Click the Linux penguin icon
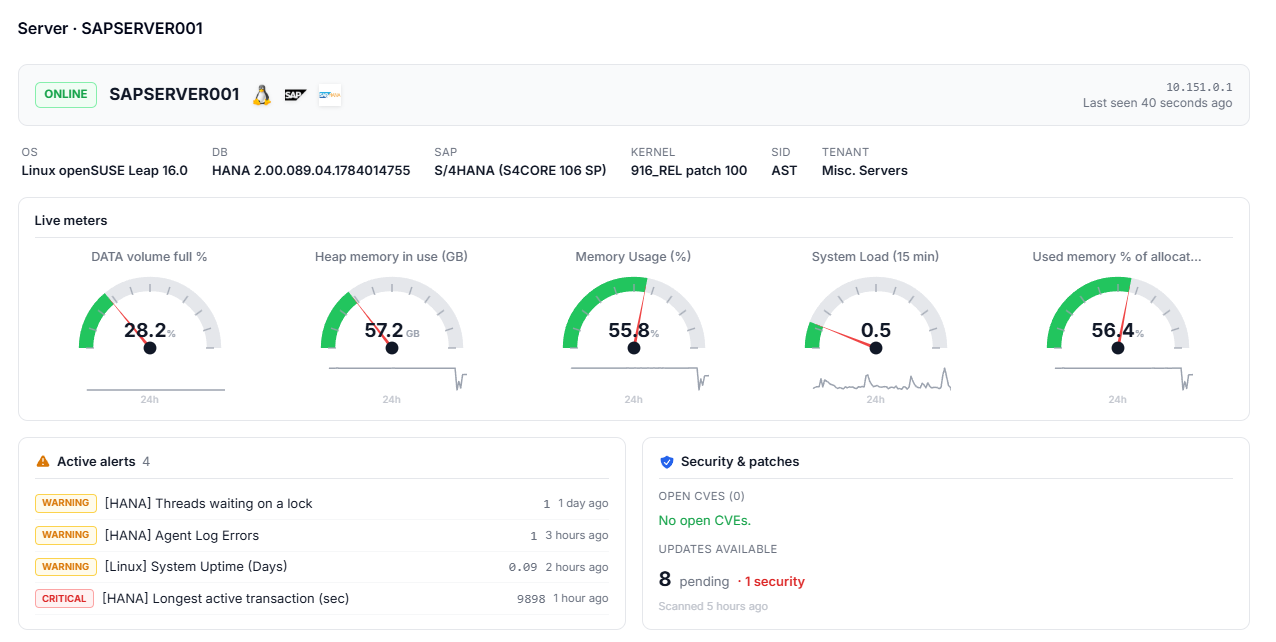This screenshot has height=642, width=1276. [x=261, y=95]
